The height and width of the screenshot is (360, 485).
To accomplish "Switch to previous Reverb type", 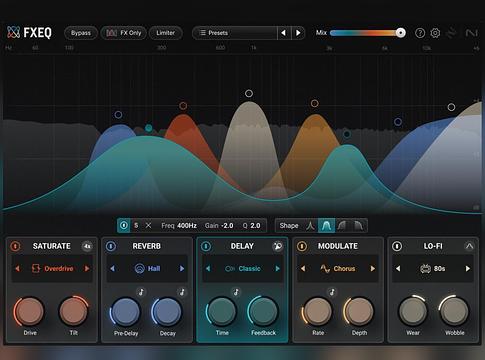I will [x=112, y=269].
